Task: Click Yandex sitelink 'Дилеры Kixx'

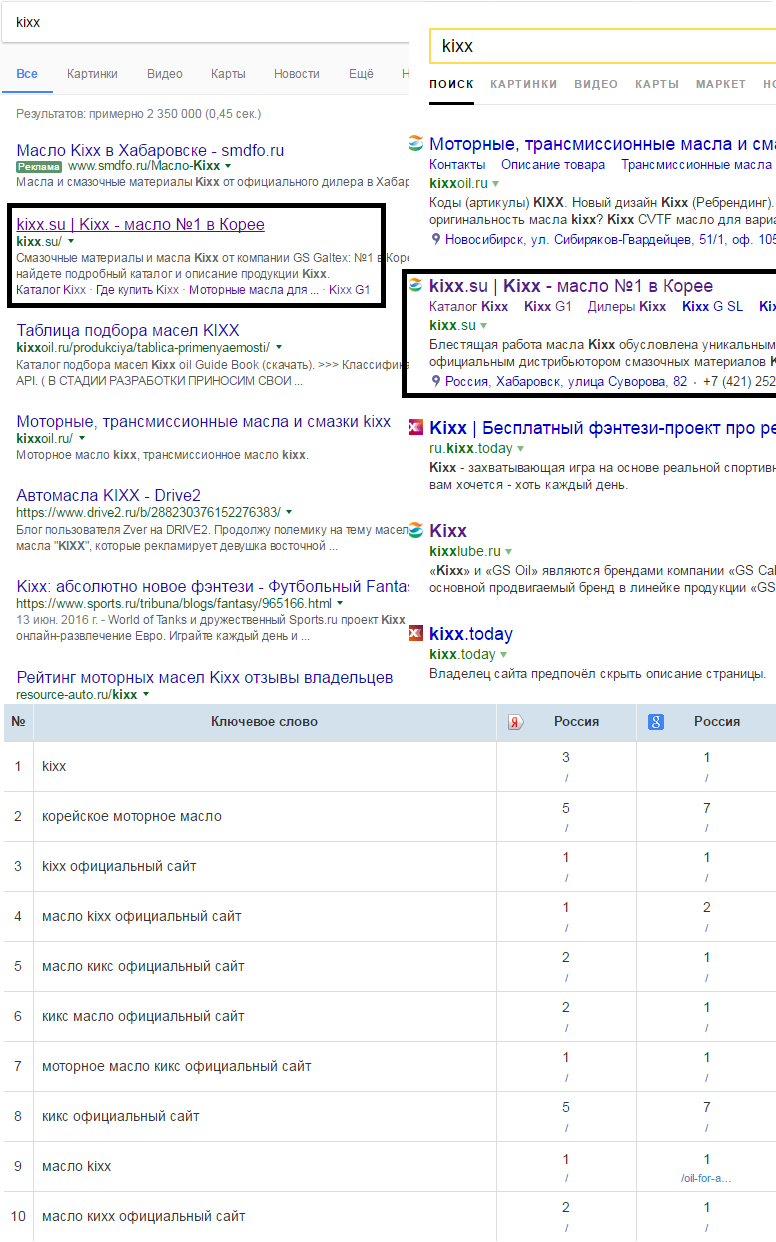Action: coord(627,306)
